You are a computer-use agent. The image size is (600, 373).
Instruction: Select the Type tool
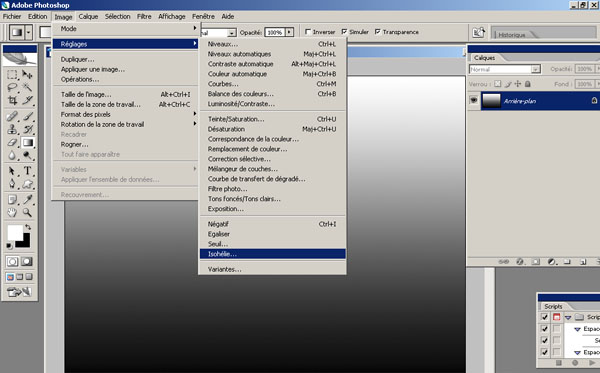pyautogui.click(x=27, y=171)
